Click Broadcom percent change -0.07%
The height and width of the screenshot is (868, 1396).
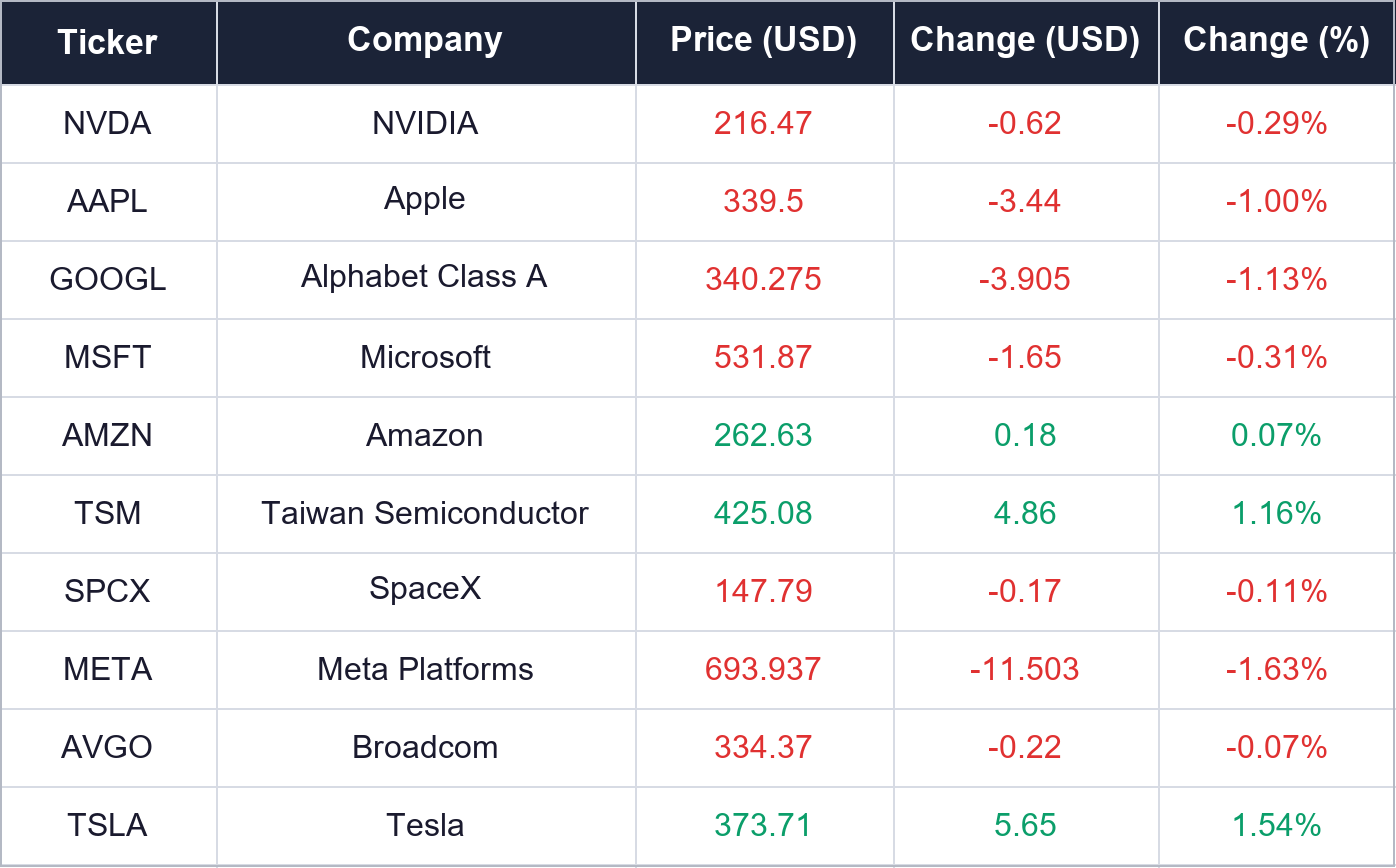pos(1277,747)
